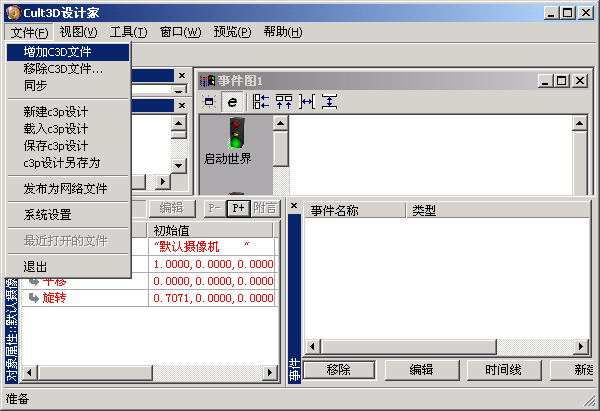Click the Cult3D application icon in title bar
Viewport: 600px width, 411px height.
click(x=13, y=13)
